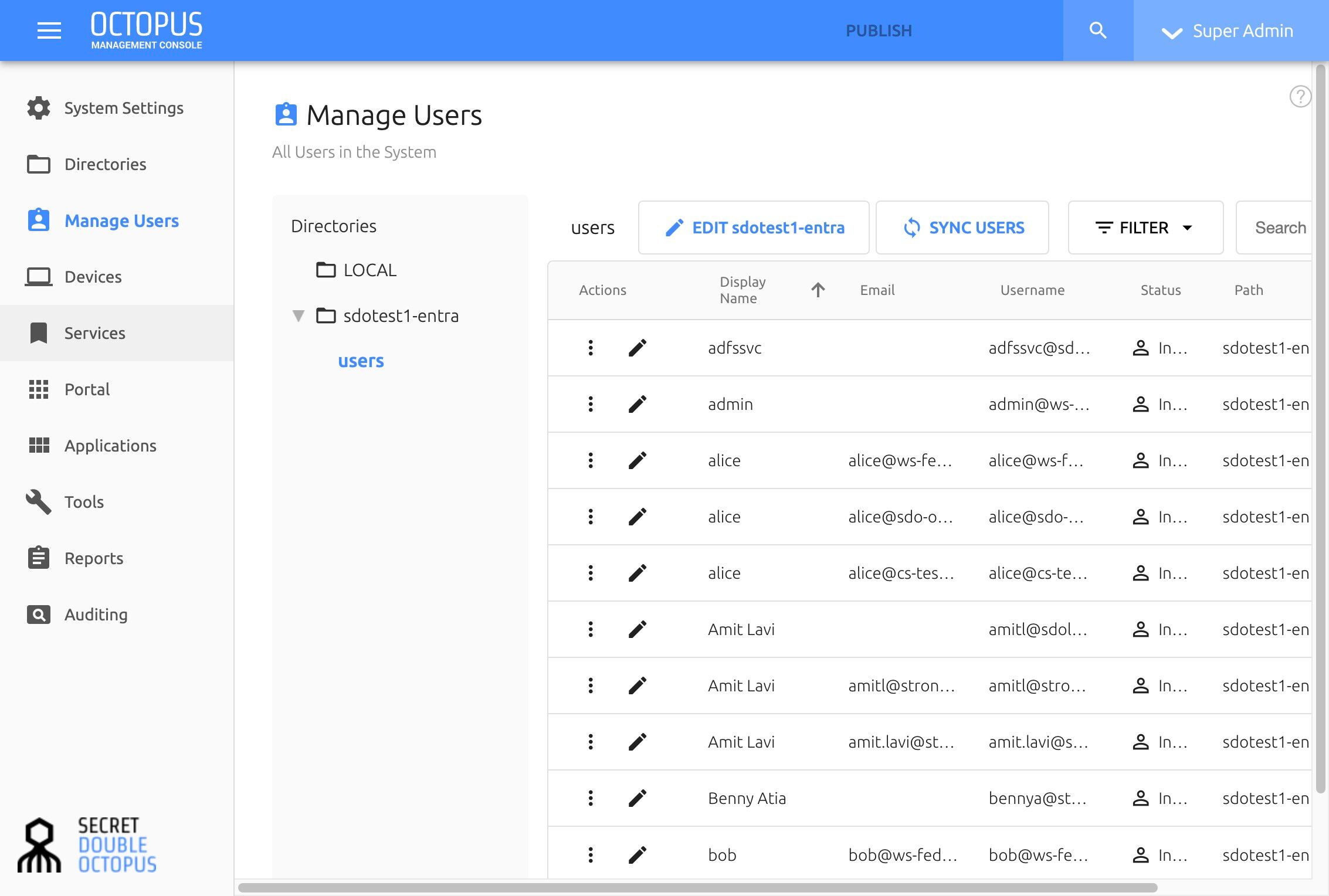Click status icon in adfssvc row
1329x896 pixels.
coord(1140,348)
